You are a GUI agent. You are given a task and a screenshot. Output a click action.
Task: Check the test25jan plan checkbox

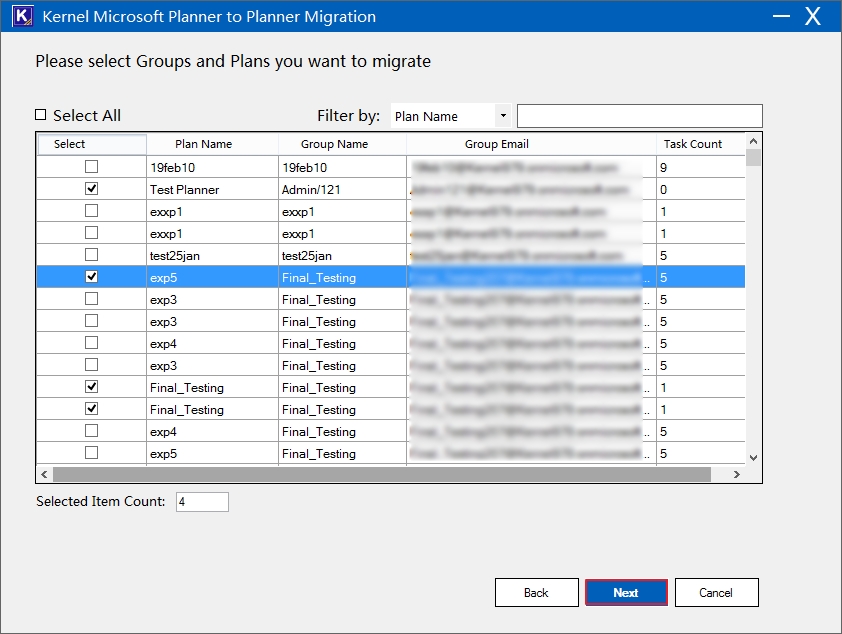[91, 255]
